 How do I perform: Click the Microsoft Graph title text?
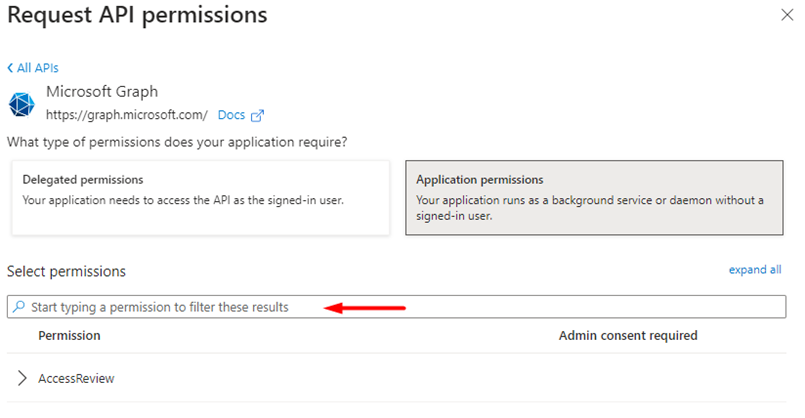[102, 91]
